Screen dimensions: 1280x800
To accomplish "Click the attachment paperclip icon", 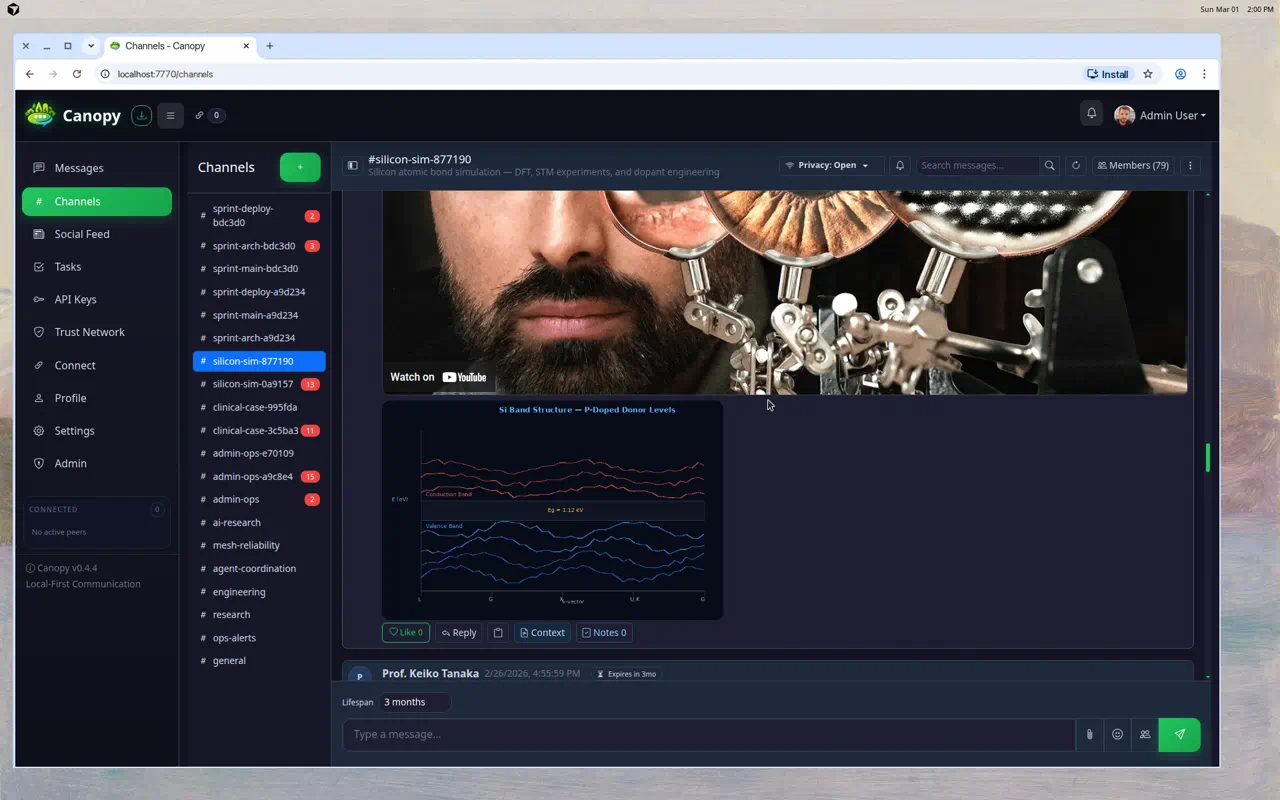I will coord(1089,734).
